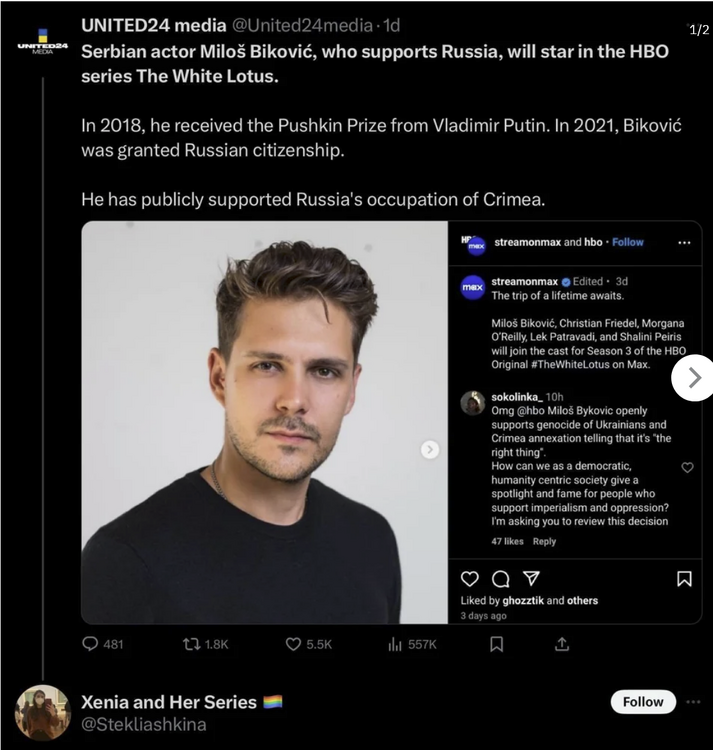Click the retweet icon showing 1.8K
Viewport: 713px width, 750px height.
click(x=192, y=644)
